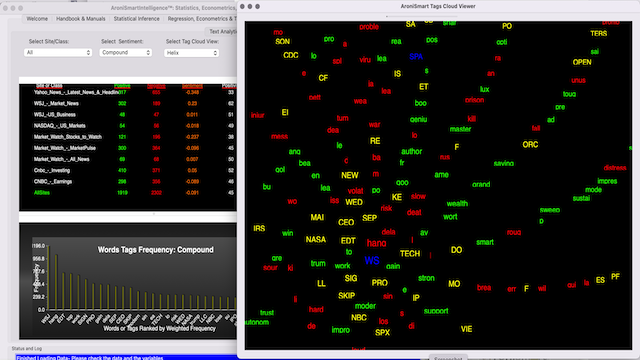Open the Welcome tab
This screenshot has width=640, height=360.
click(37, 19)
